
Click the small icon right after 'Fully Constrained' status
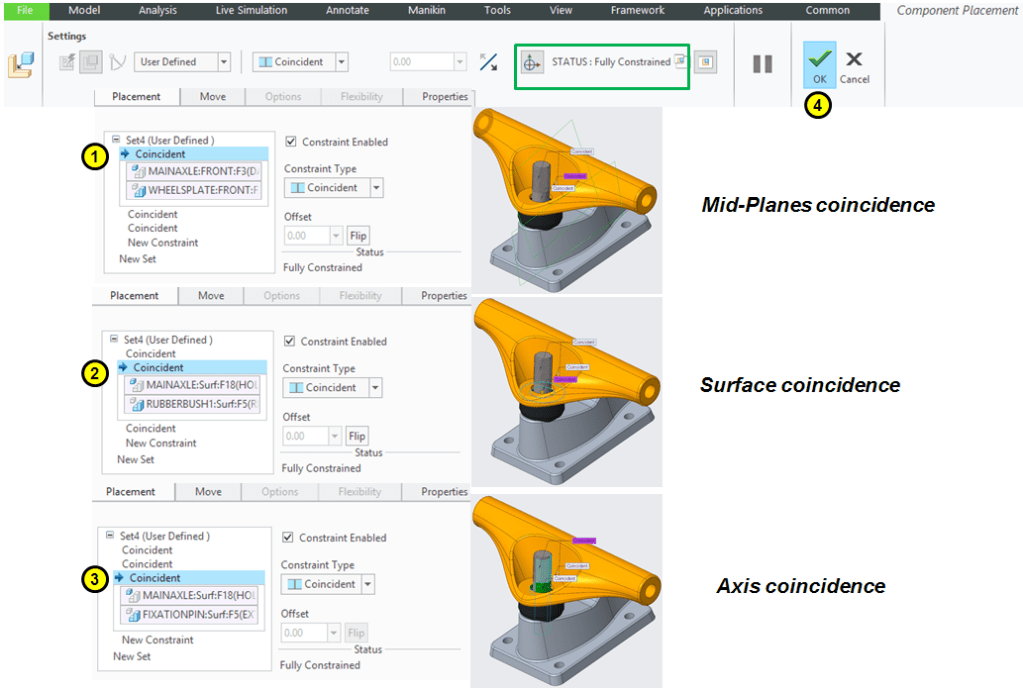680,62
